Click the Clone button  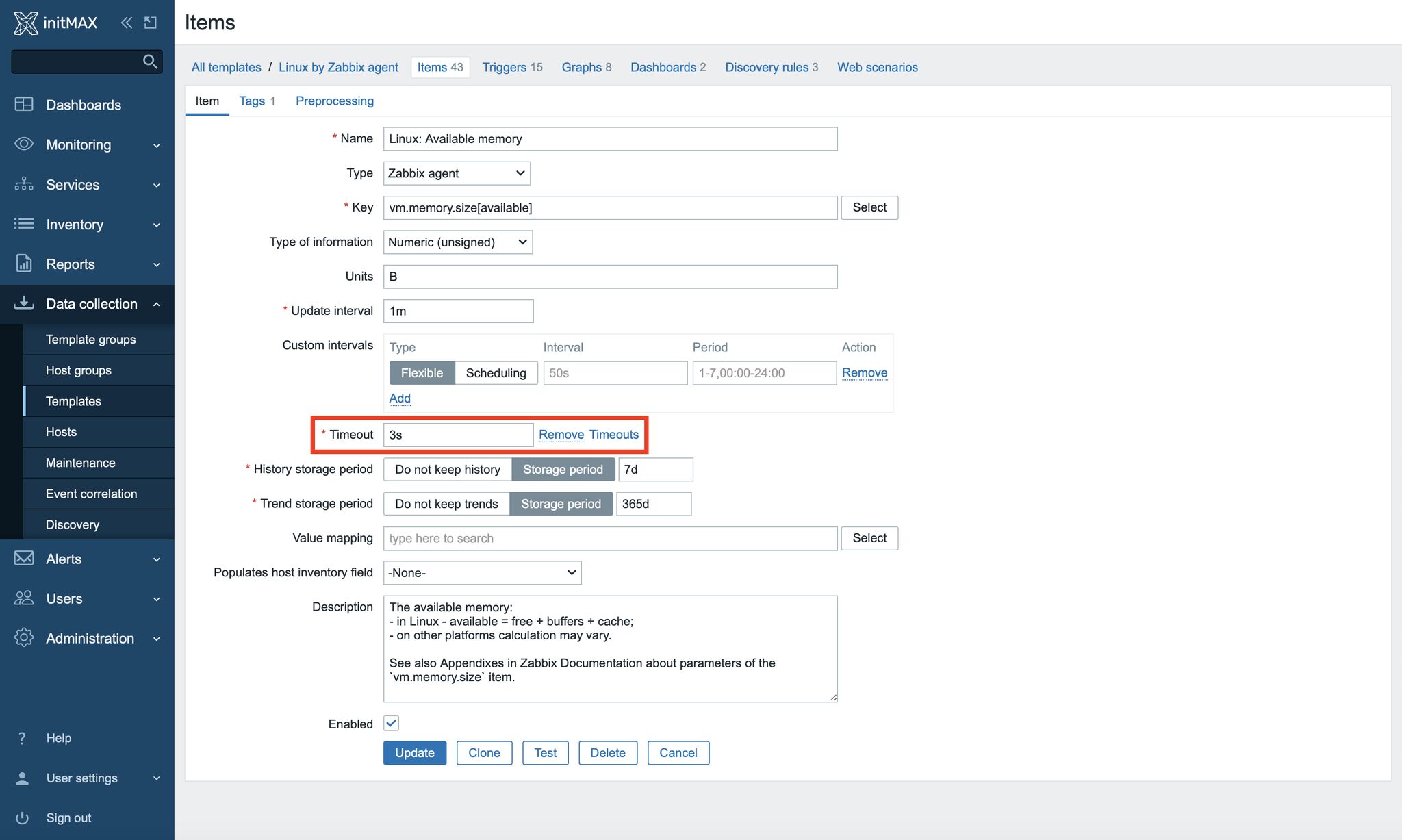[x=484, y=753]
